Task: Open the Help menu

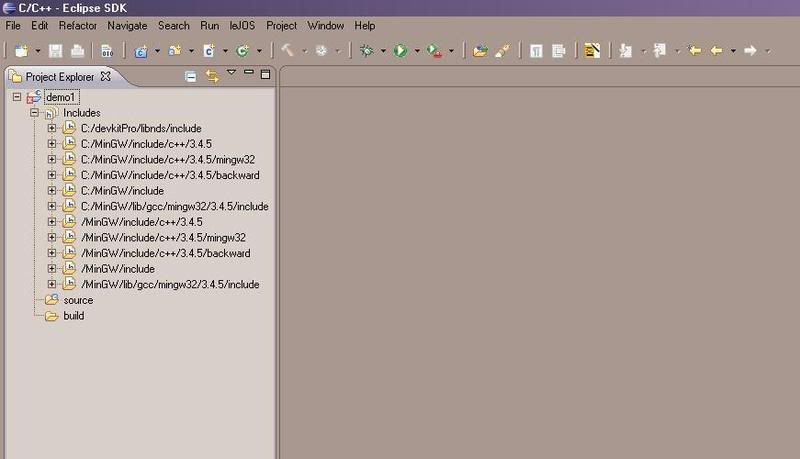Action: coord(365,26)
